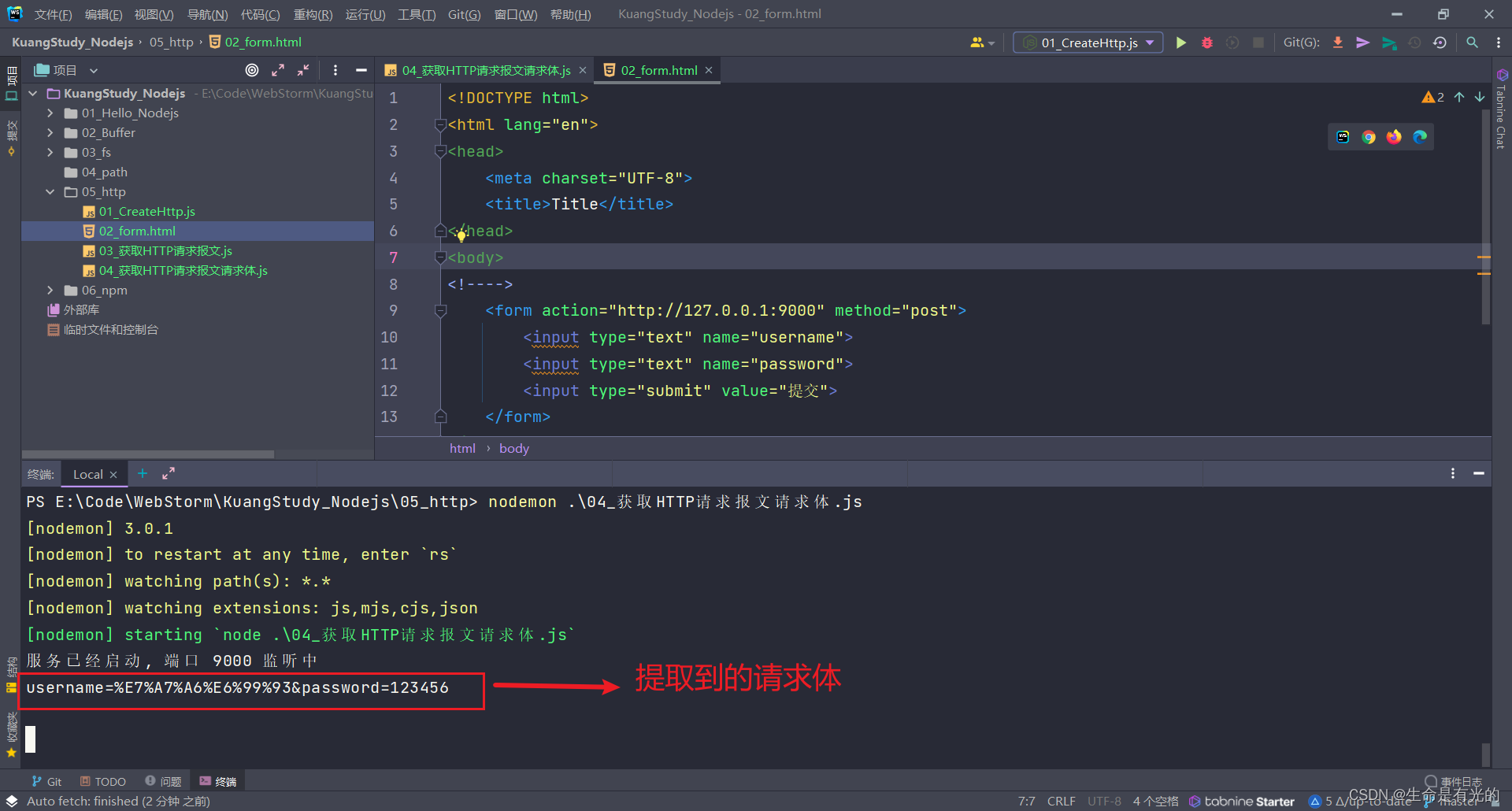Open the 文件(F) menu

click(53, 14)
